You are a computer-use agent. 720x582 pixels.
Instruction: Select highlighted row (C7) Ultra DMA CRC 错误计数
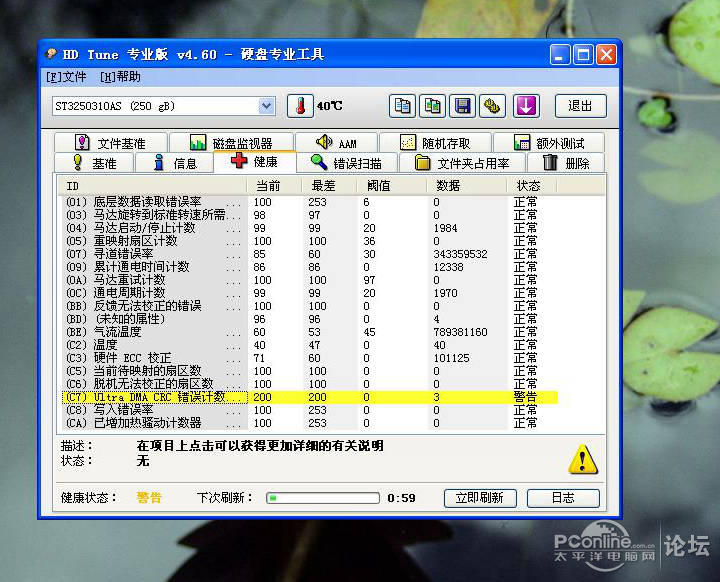click(x=309, y=397)
